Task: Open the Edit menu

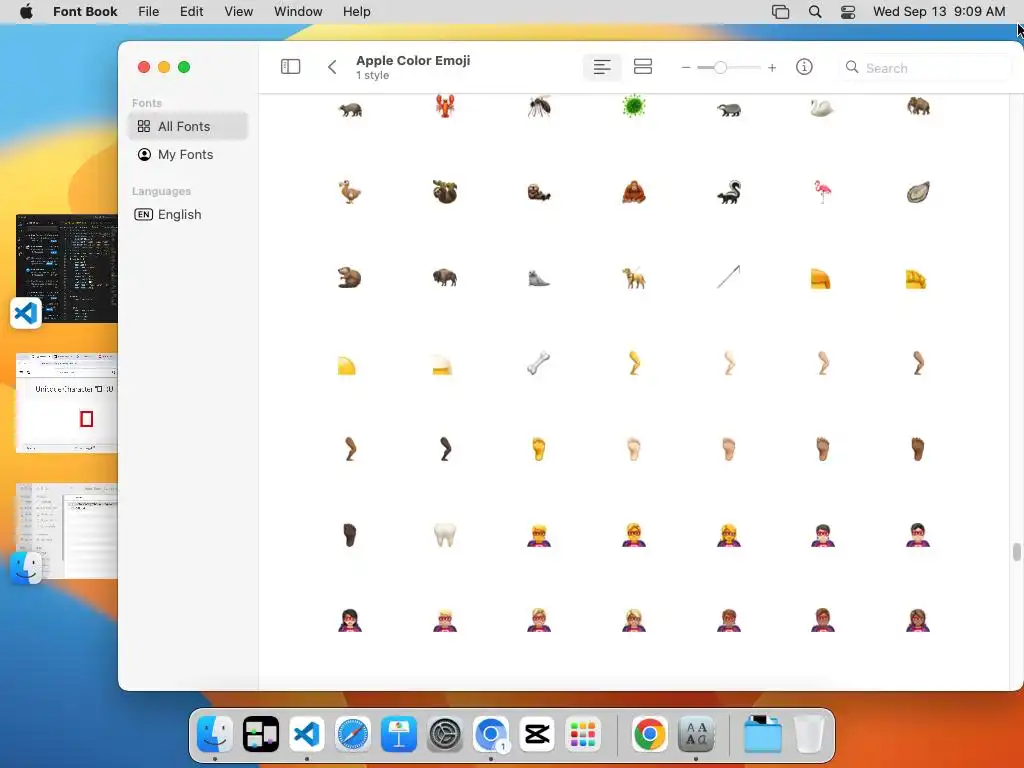Action: 191,11
